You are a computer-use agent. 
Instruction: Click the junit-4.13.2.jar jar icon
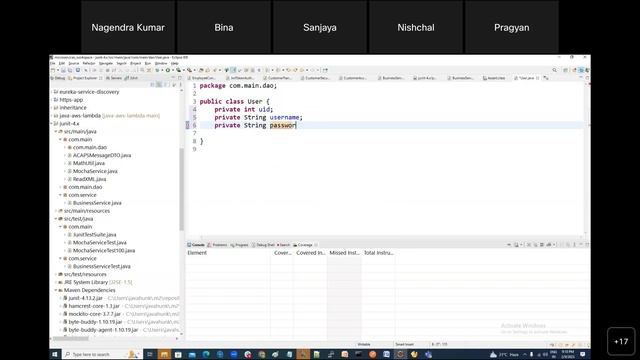coord(65,298)
